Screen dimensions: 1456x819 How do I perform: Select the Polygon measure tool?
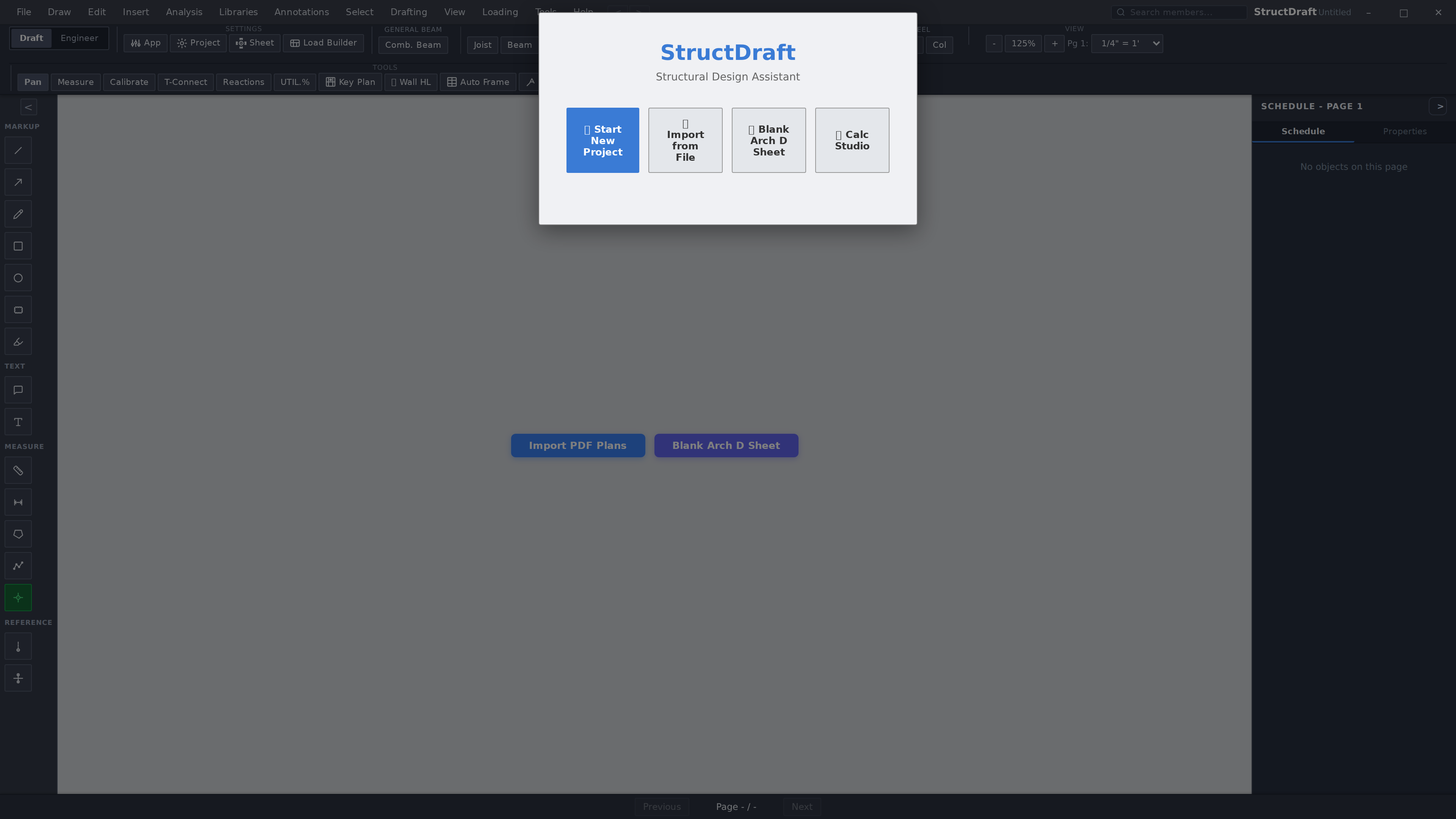pos(18,533)
